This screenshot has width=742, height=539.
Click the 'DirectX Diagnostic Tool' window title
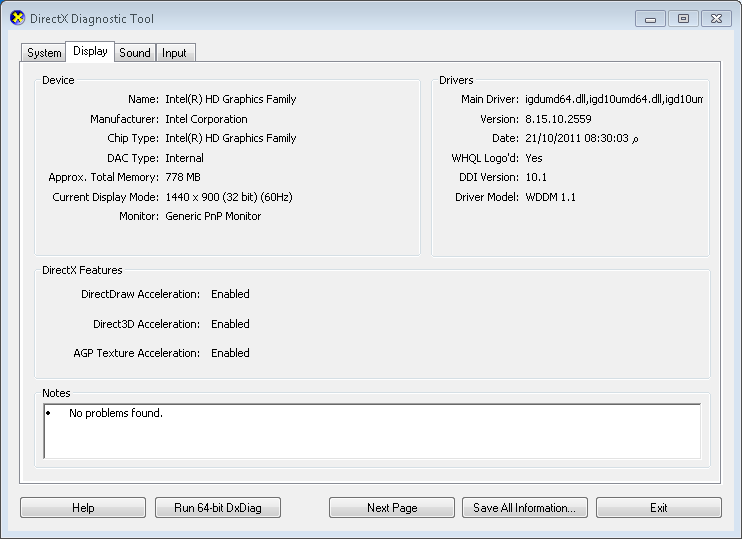coord(92,19)
